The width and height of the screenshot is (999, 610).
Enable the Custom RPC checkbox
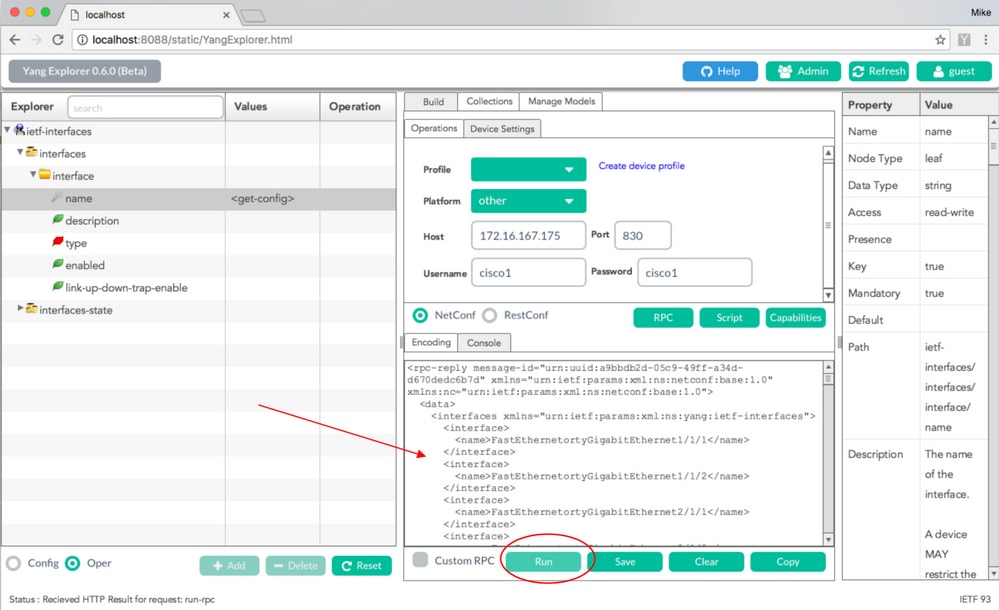[420, 560]
